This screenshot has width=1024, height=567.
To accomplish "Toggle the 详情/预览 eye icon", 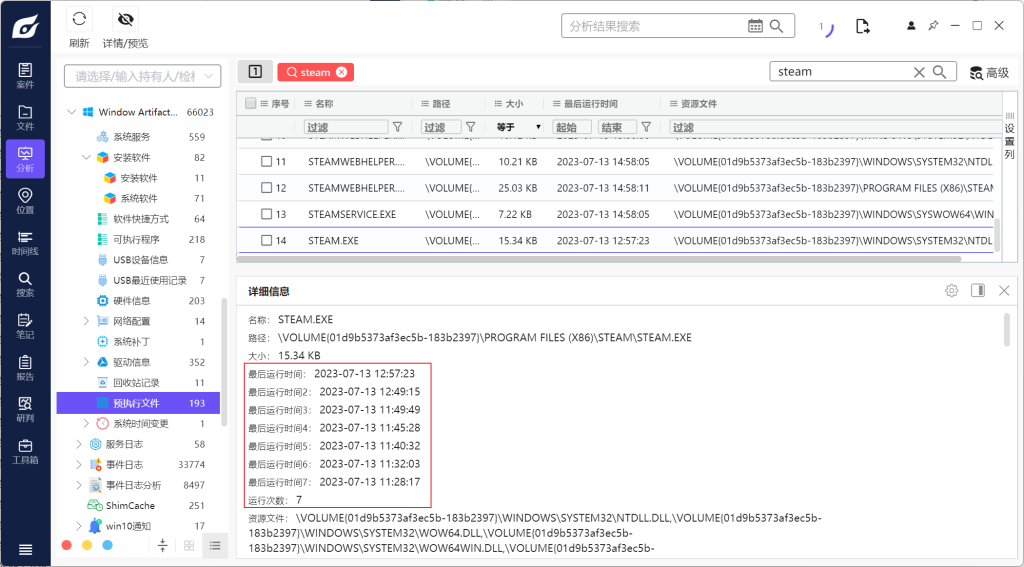I will 125,20.
